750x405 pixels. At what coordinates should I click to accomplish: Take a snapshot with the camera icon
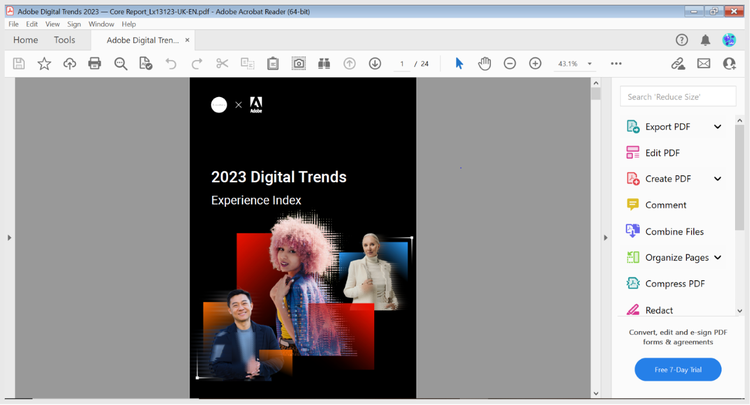[298, 64]
